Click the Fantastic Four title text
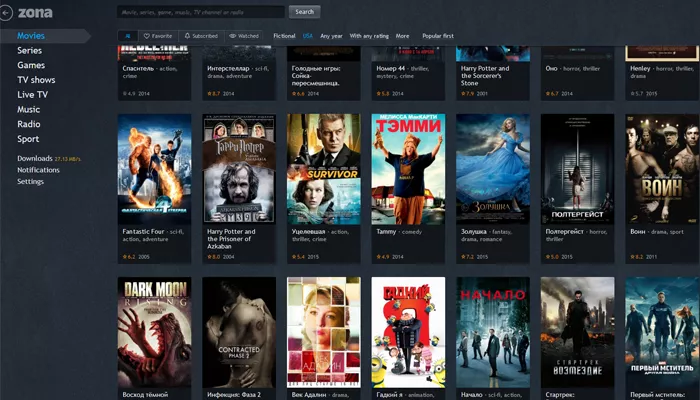The width and height of the screenshot is (700, 400). (143, 232)
